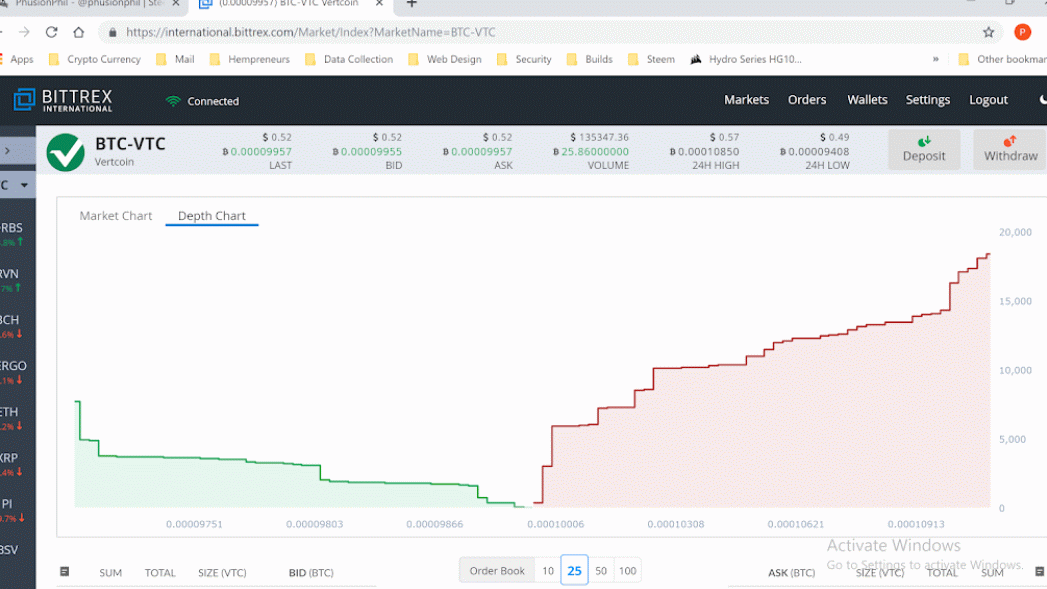
Task: Open the Hydro Series HG10 bookmark
Action: 746,59
